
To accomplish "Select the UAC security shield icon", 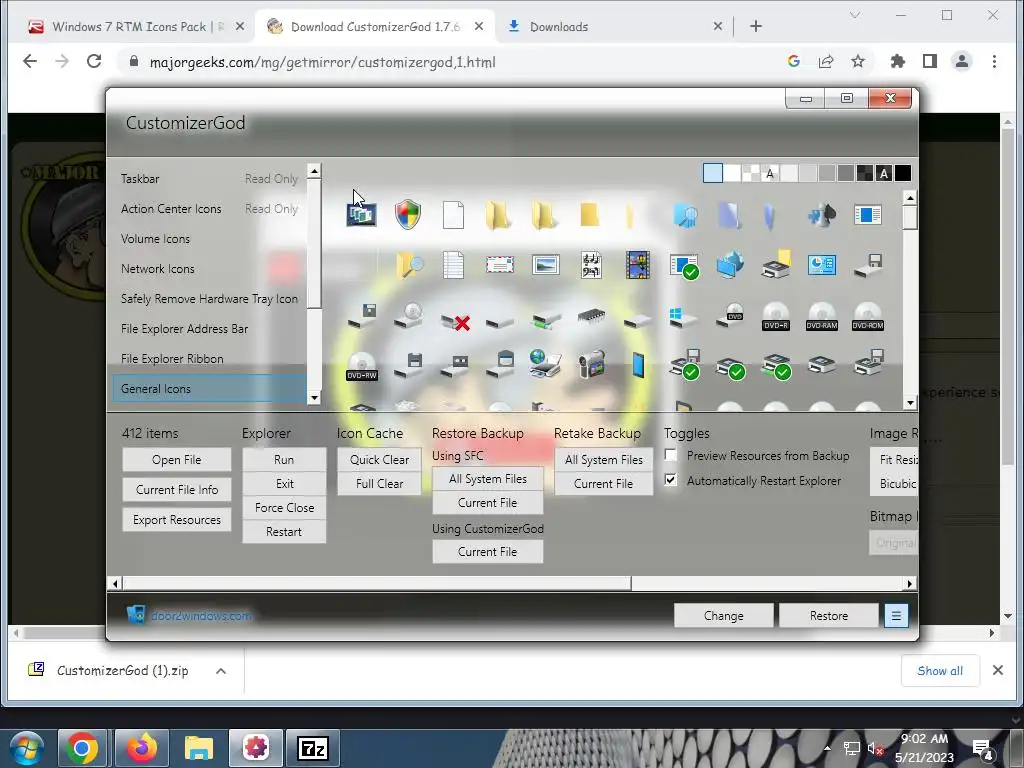I will click(408, 214).
